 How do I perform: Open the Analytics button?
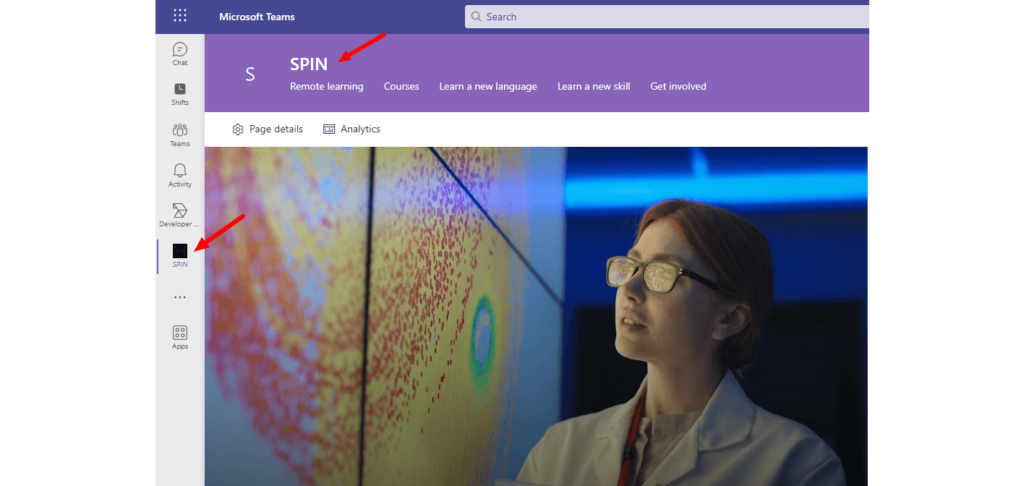(351, 129)
